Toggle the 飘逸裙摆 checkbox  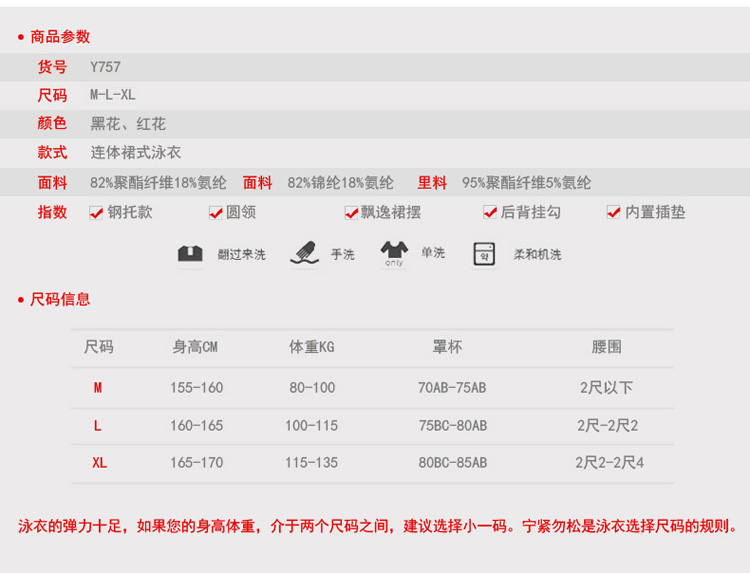click(351, 212)
